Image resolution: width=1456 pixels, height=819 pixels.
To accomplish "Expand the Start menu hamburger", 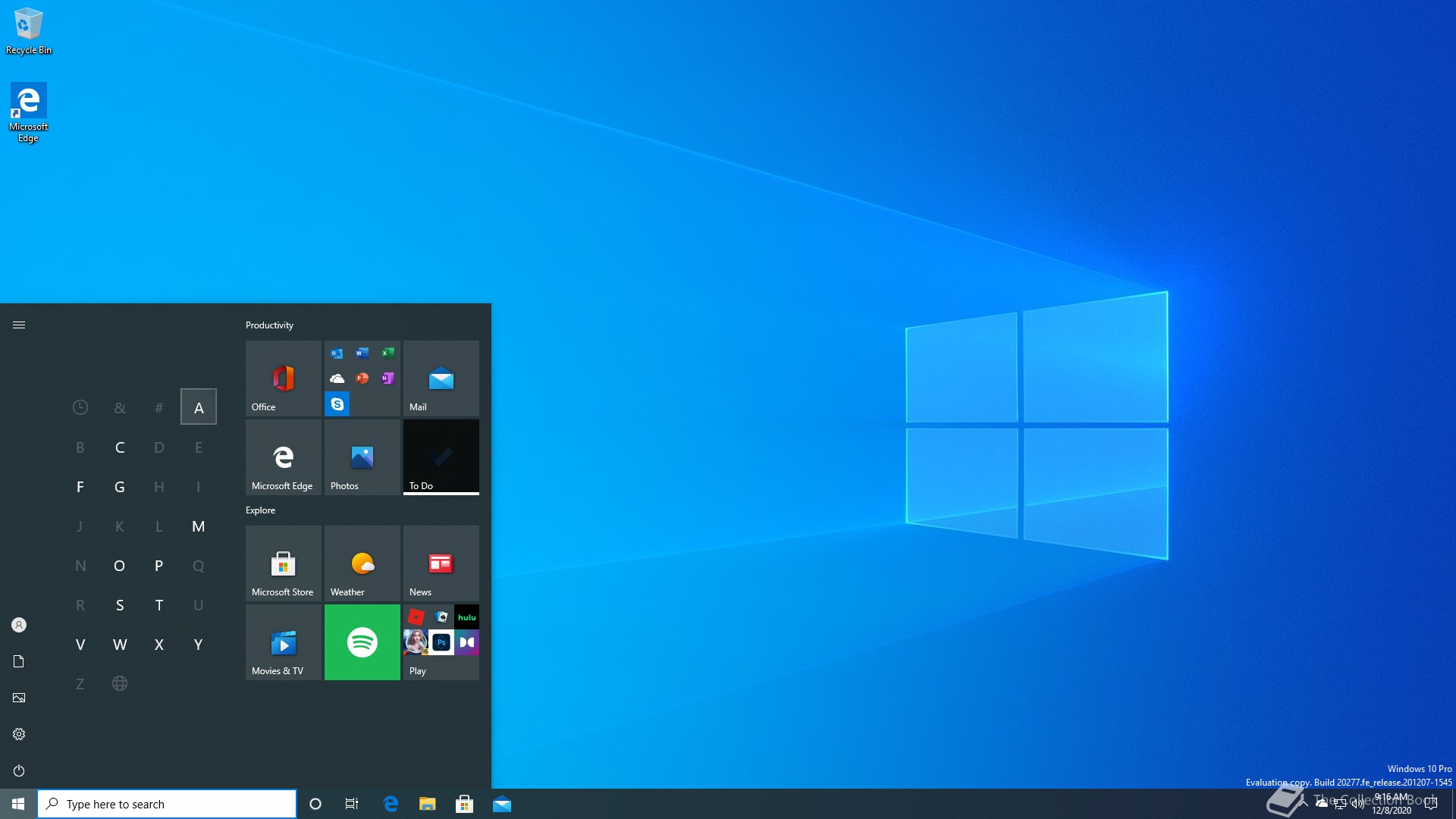I will pyautogui.click(x=19, y=325).
